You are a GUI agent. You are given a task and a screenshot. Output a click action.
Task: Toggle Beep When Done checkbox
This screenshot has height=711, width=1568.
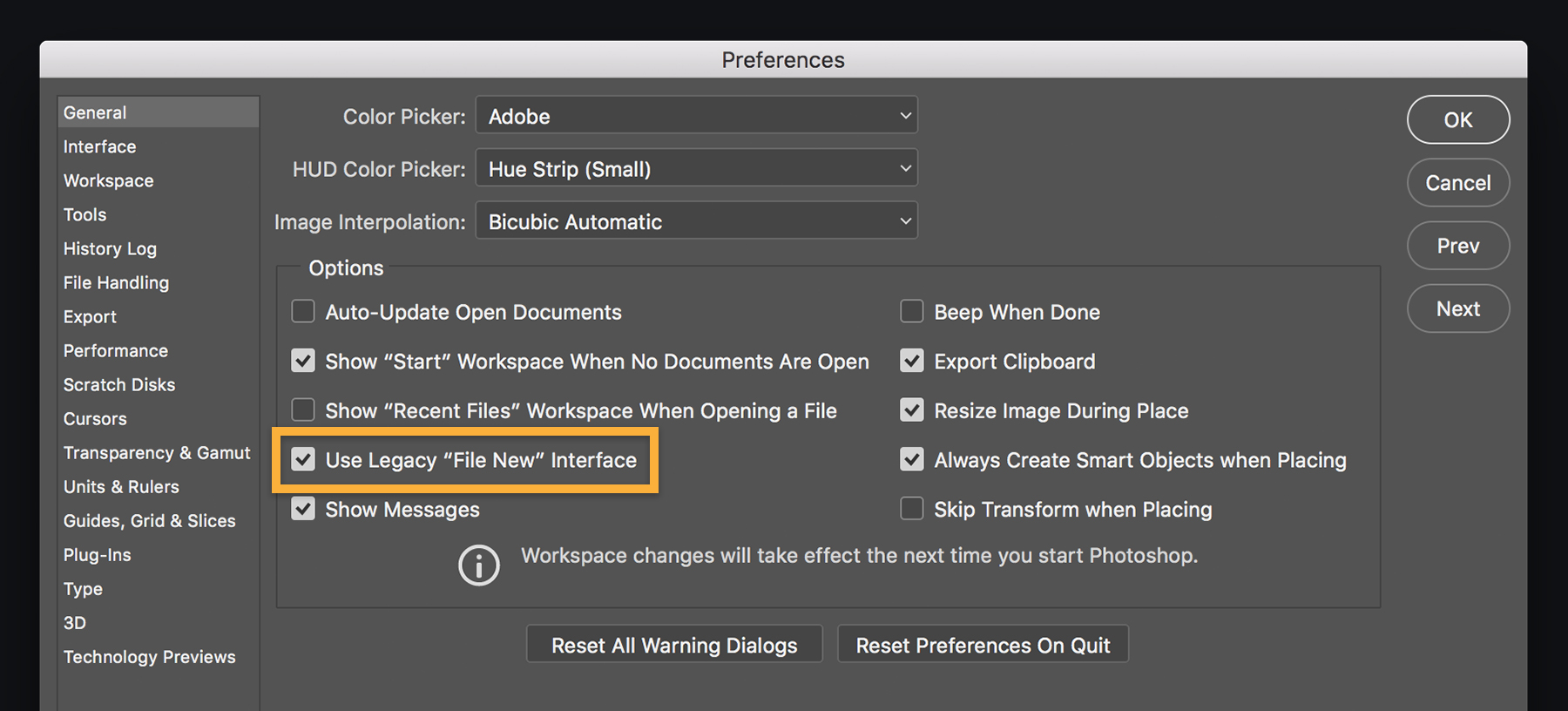(x=911, y=311)
